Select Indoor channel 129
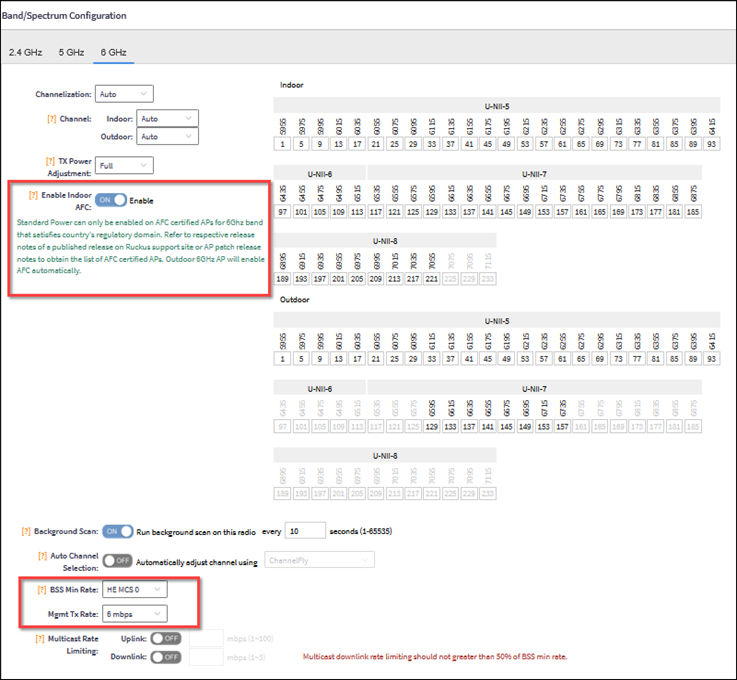This screenshot has width=737, height=680. tap(431, 211)
